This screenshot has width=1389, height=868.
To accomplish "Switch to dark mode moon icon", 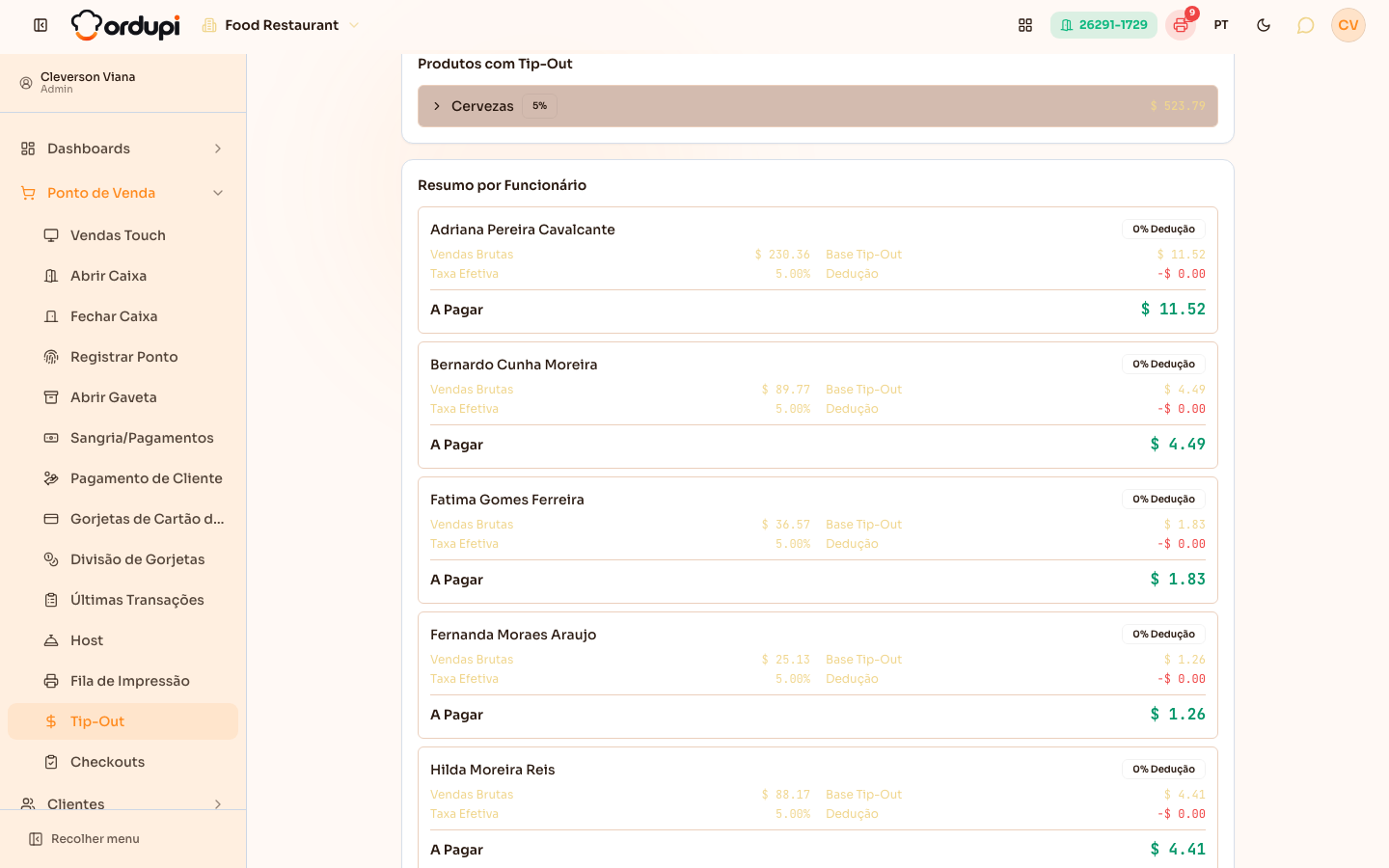I will click(x=1264, y=25).
